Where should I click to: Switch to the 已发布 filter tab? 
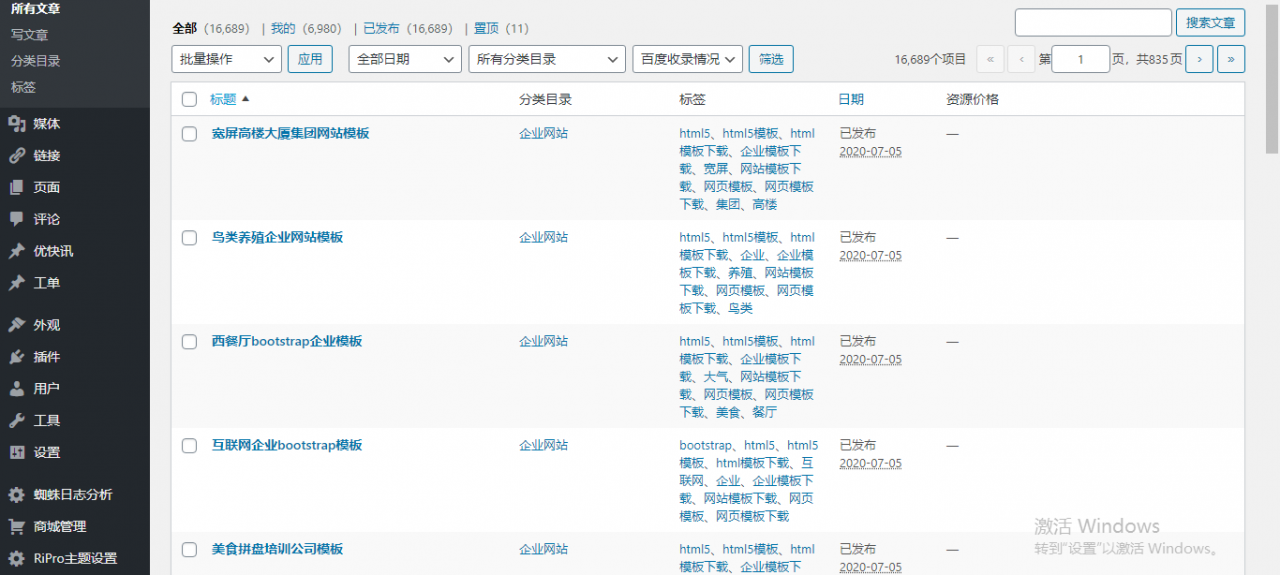coord(380,29)
